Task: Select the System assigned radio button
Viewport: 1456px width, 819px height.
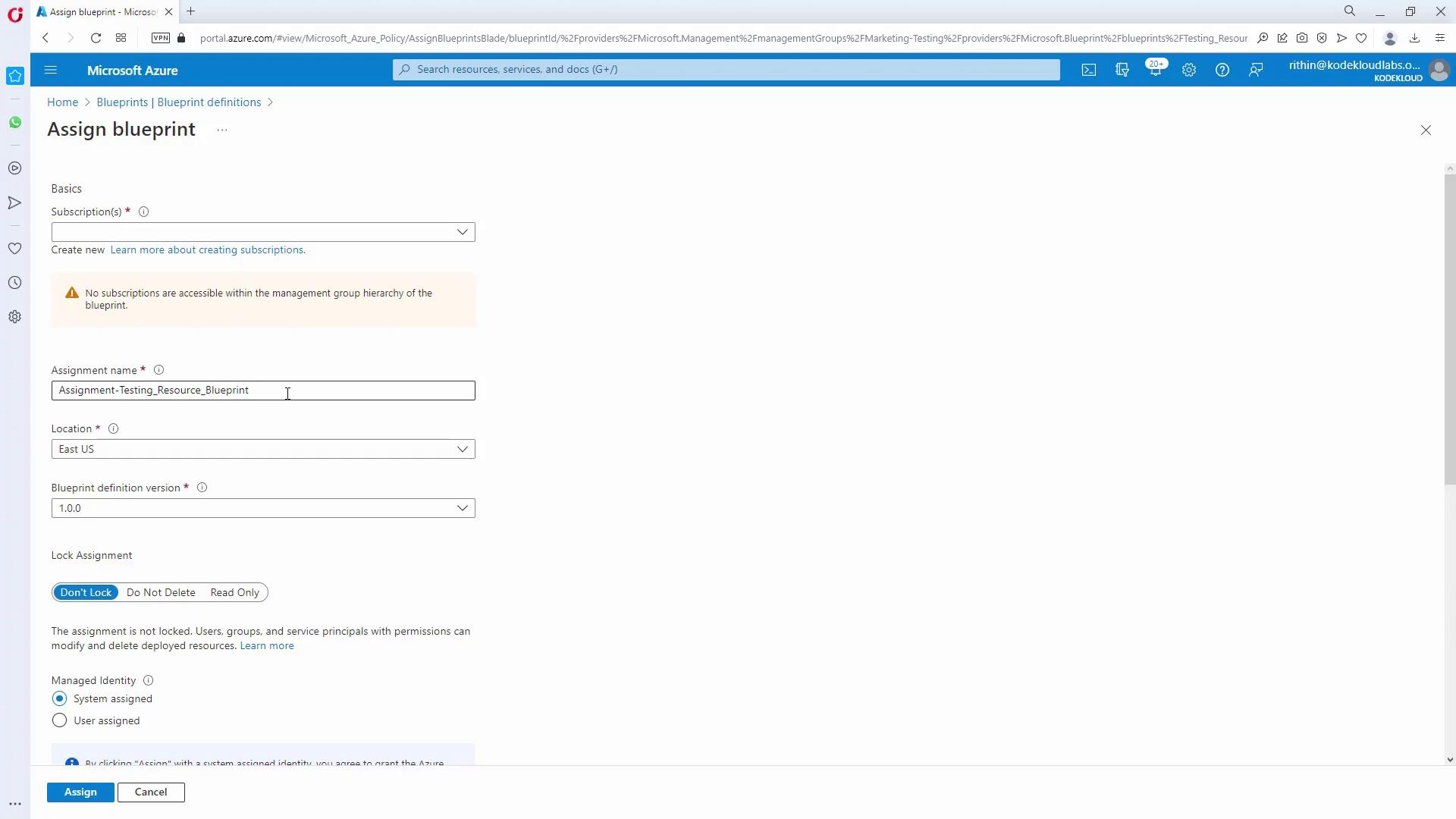Action: click(59, 698)
